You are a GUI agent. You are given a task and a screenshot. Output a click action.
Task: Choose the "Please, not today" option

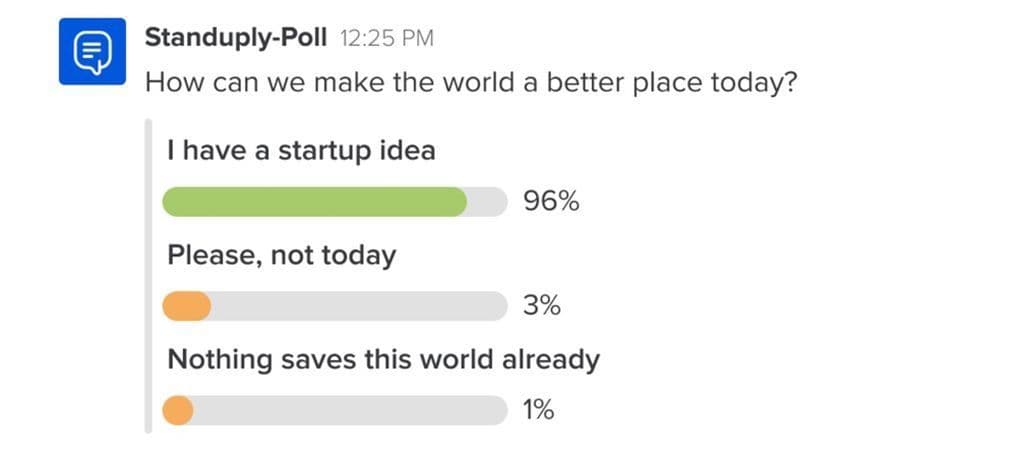[x=281, y=255]
